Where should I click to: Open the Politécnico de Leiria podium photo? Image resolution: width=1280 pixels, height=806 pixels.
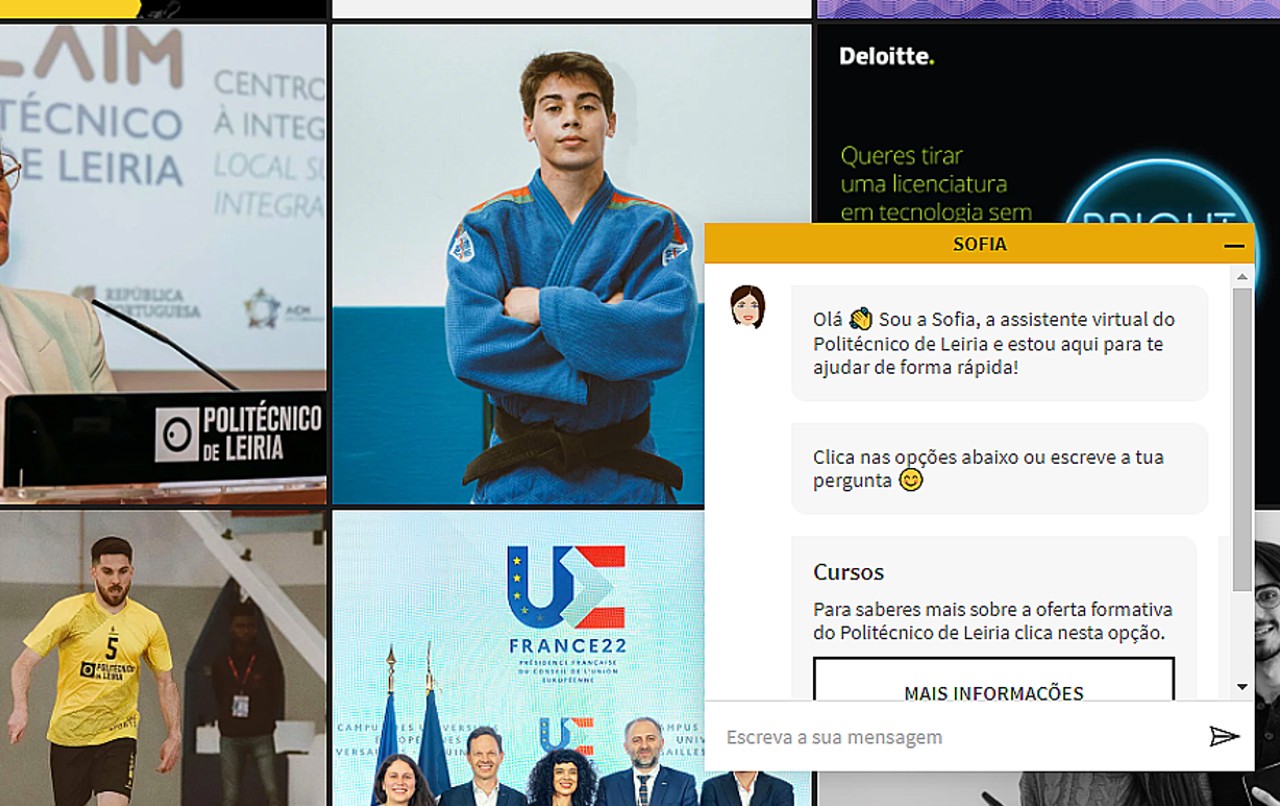click(x=163, y=263)
